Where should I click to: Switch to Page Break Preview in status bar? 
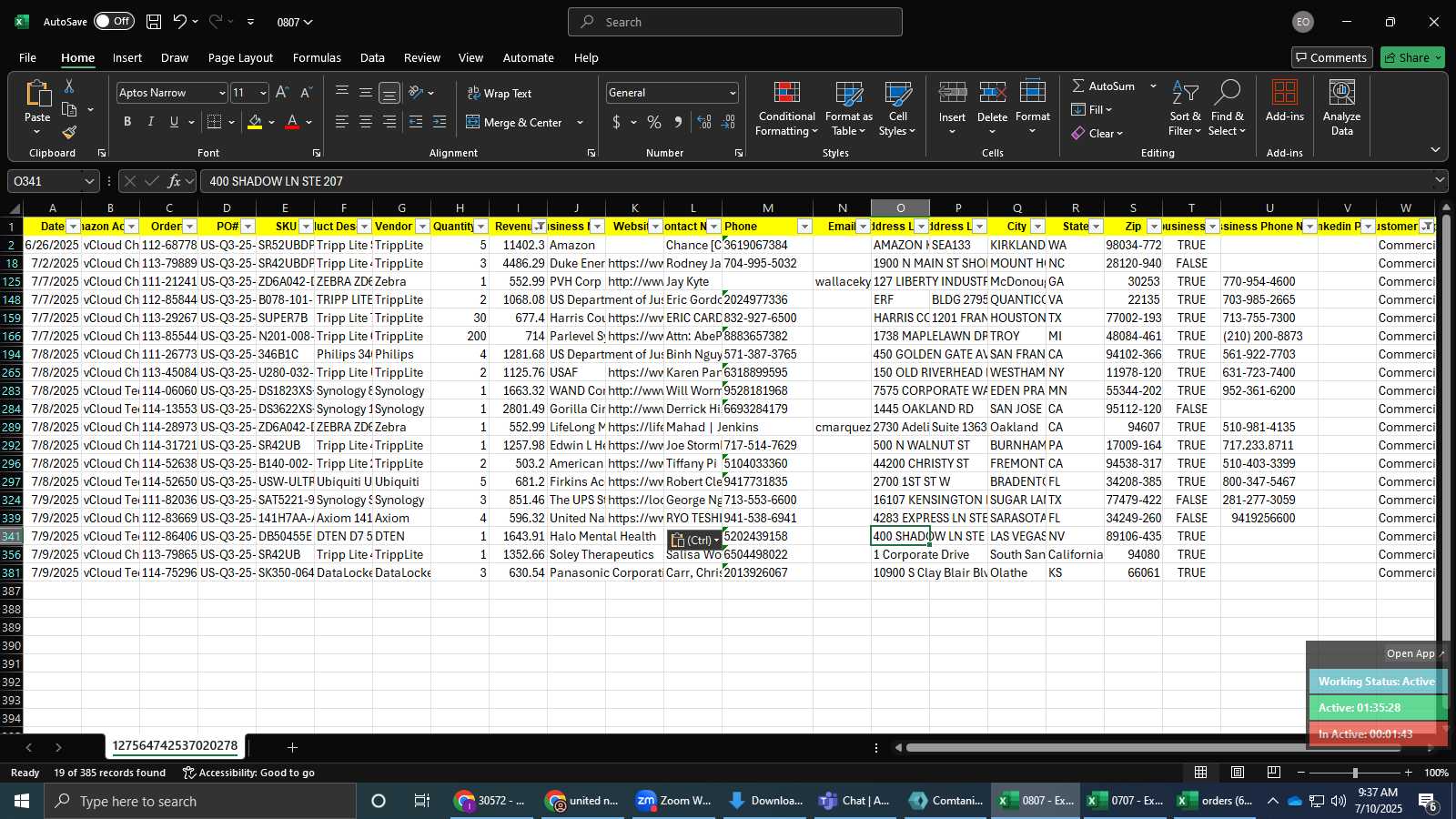[x=1273, y=773]
